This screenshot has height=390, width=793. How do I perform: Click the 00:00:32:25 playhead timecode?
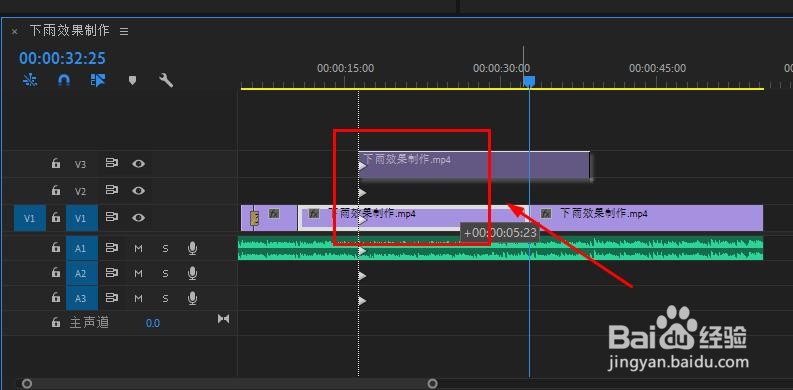click(x=62, y=58)
